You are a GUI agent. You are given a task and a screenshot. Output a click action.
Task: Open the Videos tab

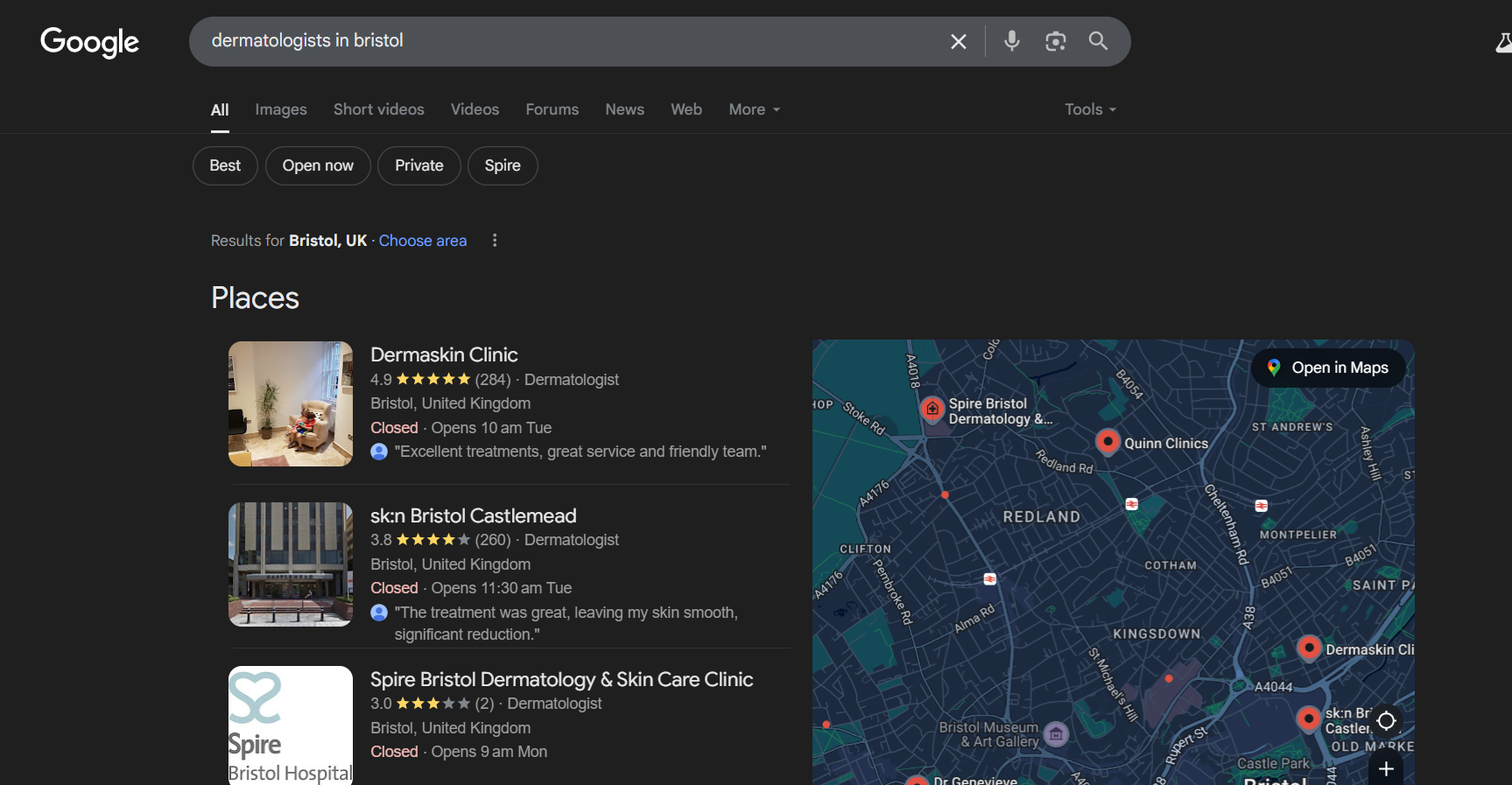pyautogui.click(x=475, y=109)
